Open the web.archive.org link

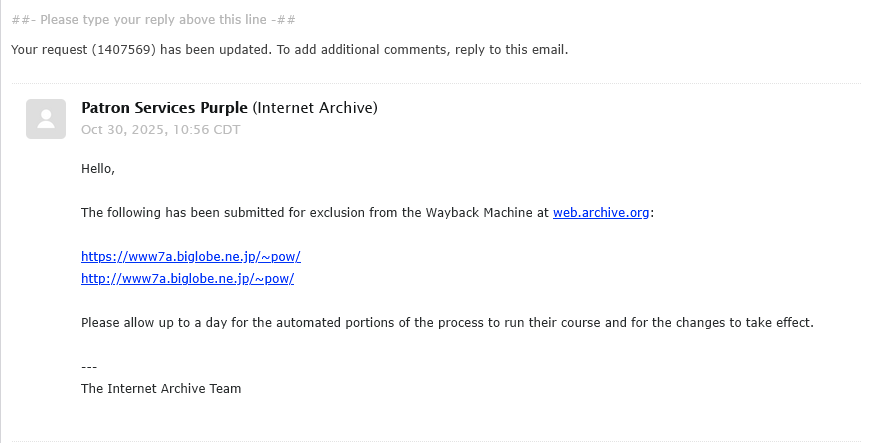tap(600, 212)
